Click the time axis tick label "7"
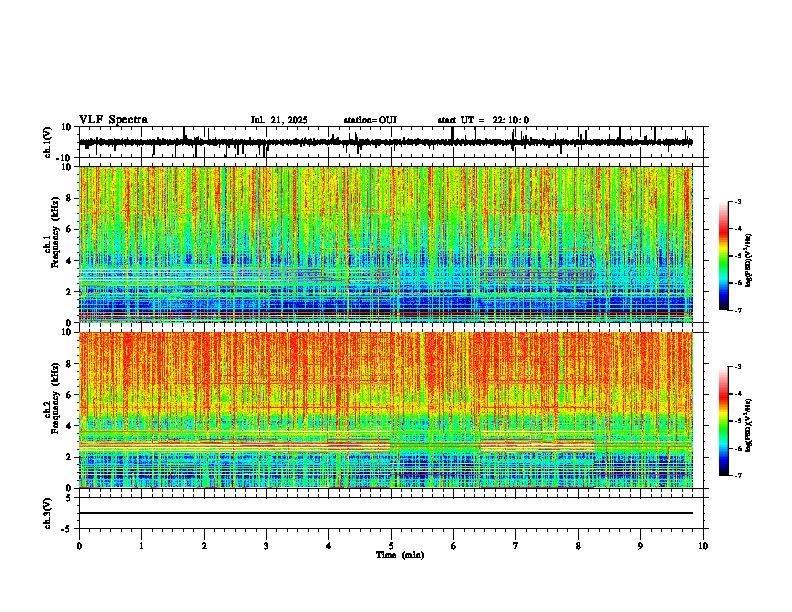The image size is (792, 612). pyautogui.click(x=516, y=546)
